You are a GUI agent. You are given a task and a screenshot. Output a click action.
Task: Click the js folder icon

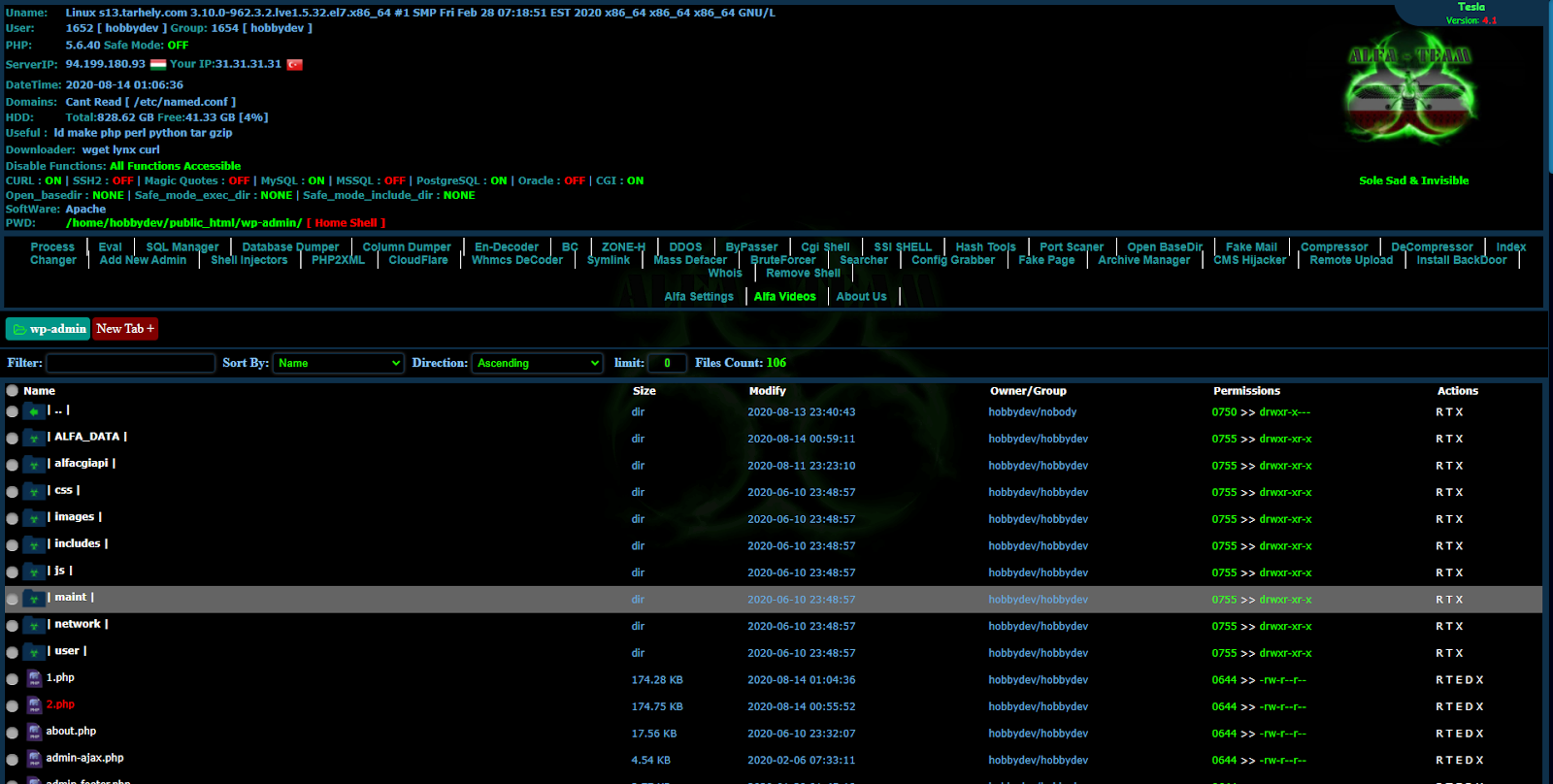coord(34,572)
